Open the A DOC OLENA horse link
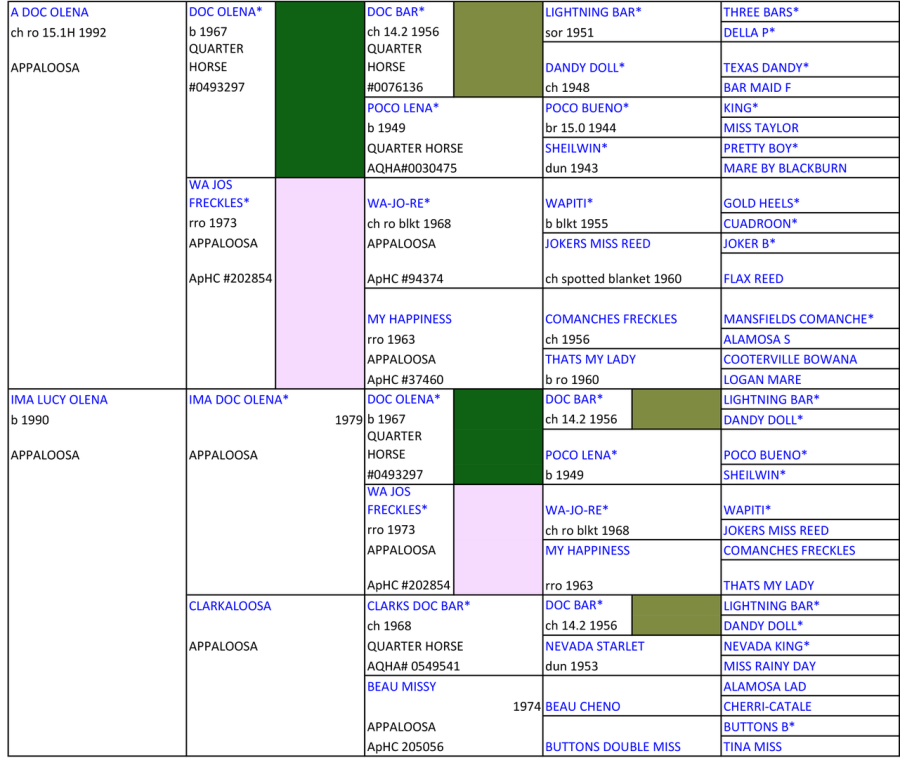The width and height of the screenshot is (900, 758). point(49,12)
